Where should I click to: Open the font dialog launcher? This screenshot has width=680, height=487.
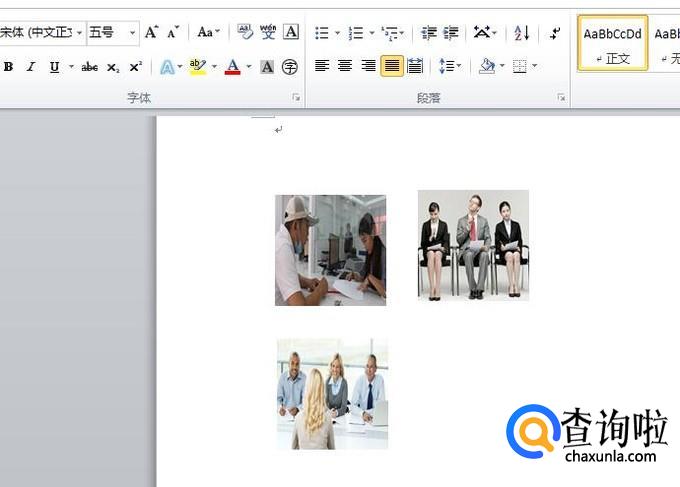295,98
